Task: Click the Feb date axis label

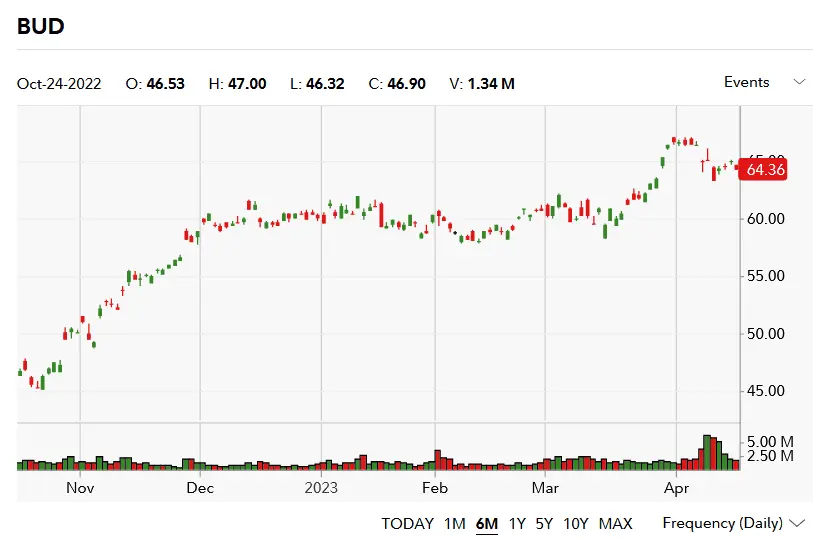Action: 434,488
